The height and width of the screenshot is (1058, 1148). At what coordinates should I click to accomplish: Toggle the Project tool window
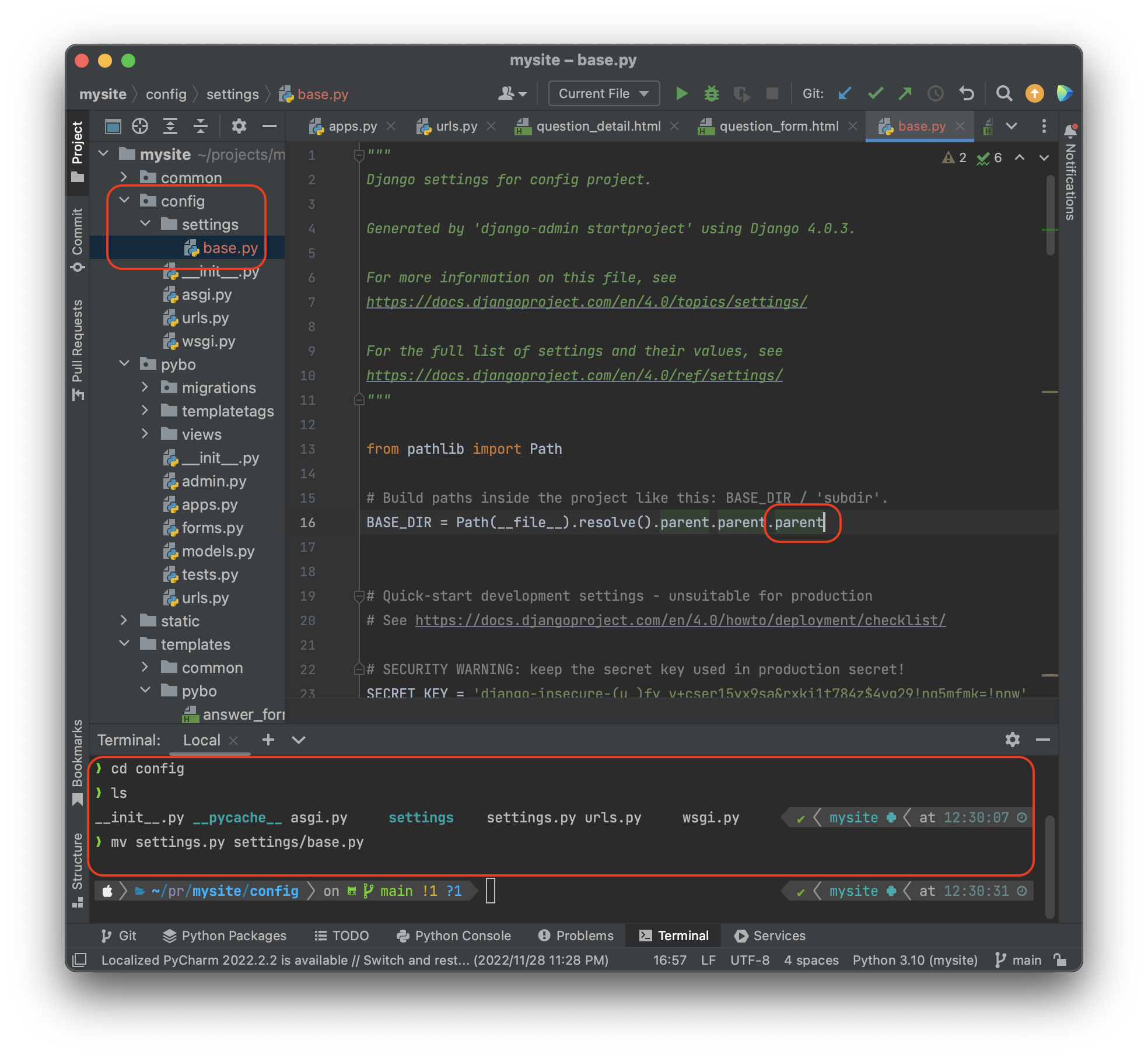coord(78,150)
